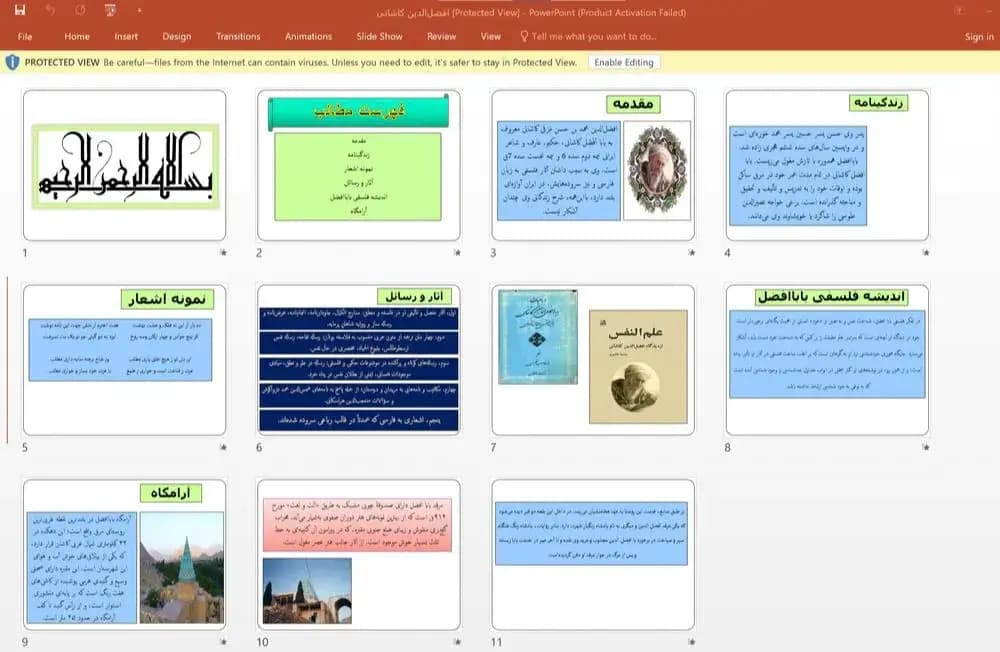The width and height of the screenshot is (1000, 652).
Task: Select slide 3 with portrait thumbnail
Action: click(593, 165)
